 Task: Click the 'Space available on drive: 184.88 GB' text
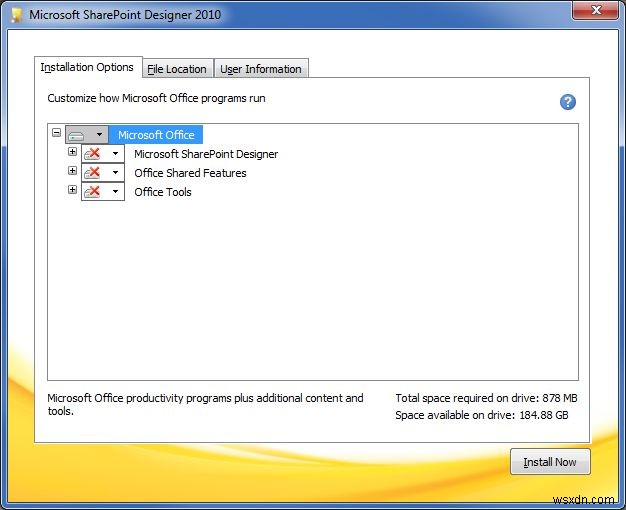pyautogui.click(x=482, y=415)
